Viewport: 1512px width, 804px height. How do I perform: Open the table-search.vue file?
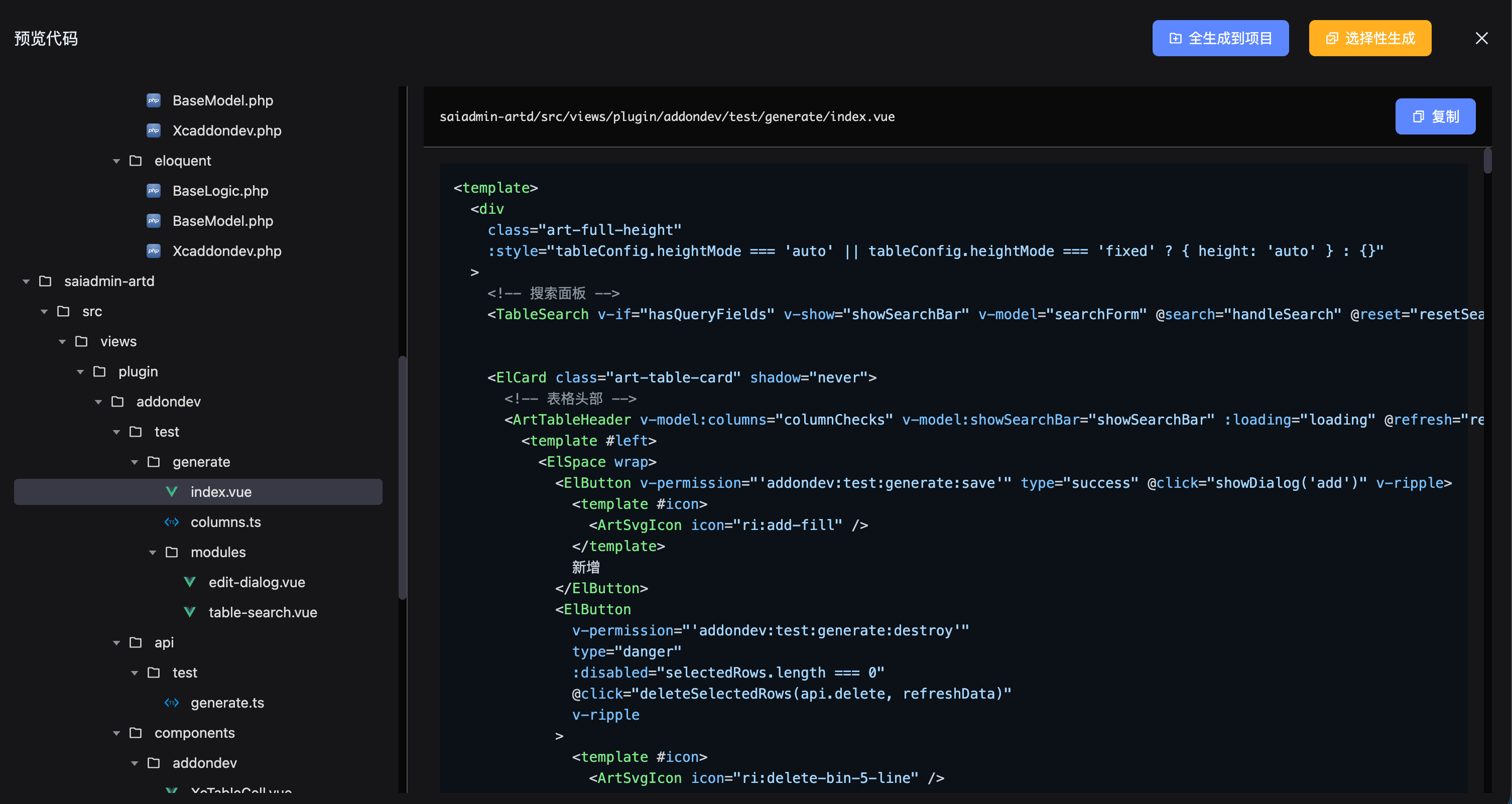pyautogui.click(x=263, y=612)
